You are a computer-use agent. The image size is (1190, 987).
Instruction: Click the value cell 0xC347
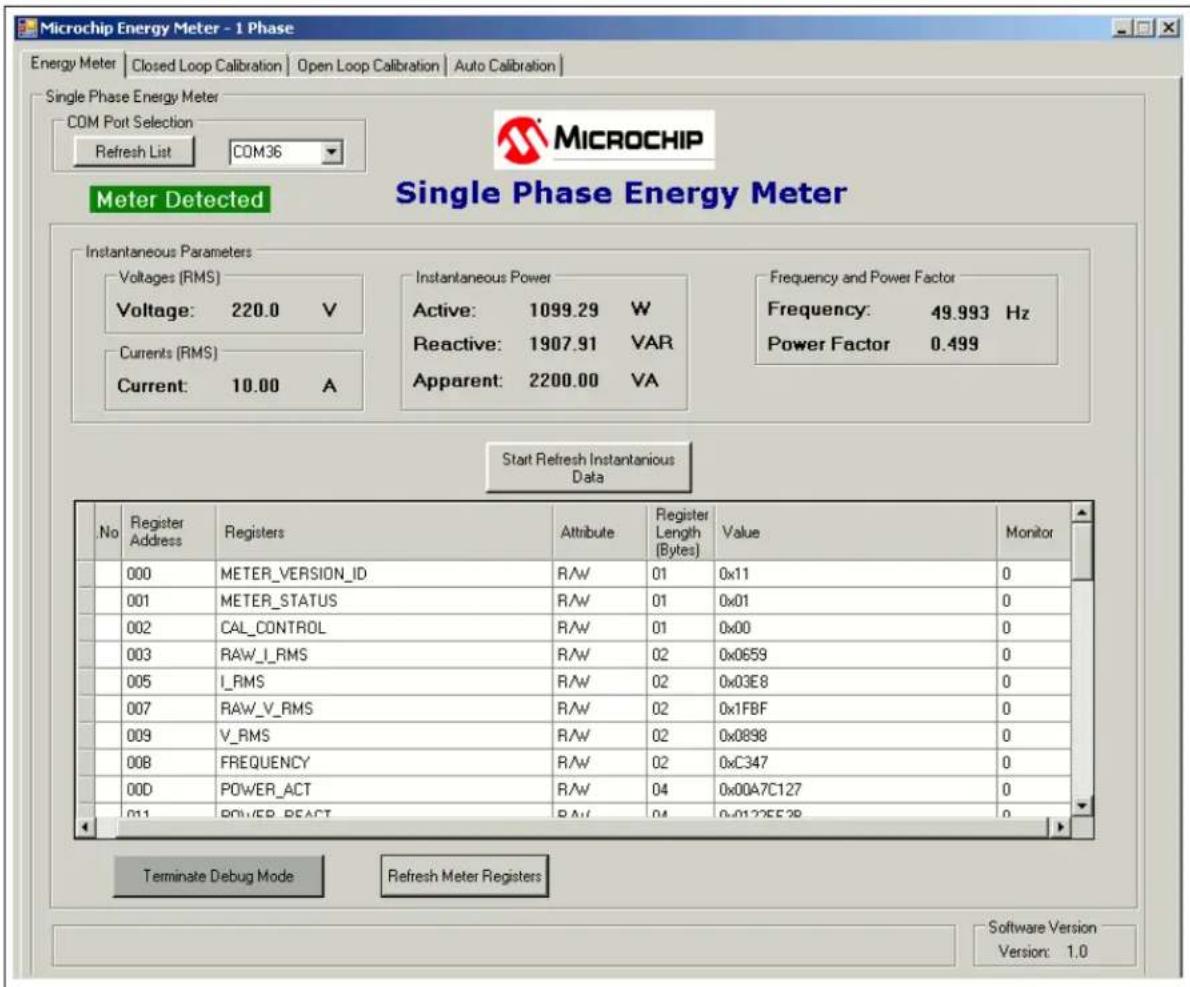(x=855, y=762)
